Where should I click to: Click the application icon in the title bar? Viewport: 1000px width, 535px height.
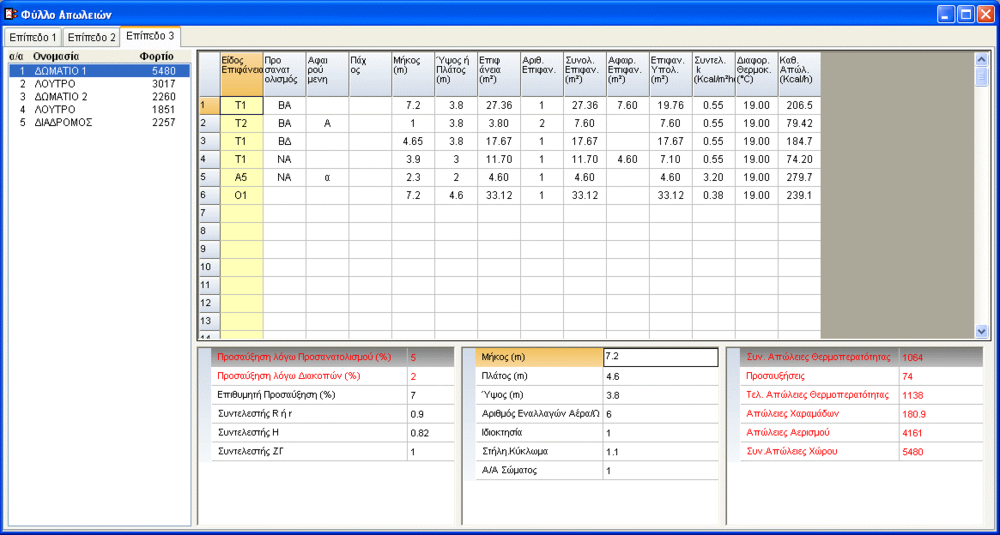tap(11, 14)
